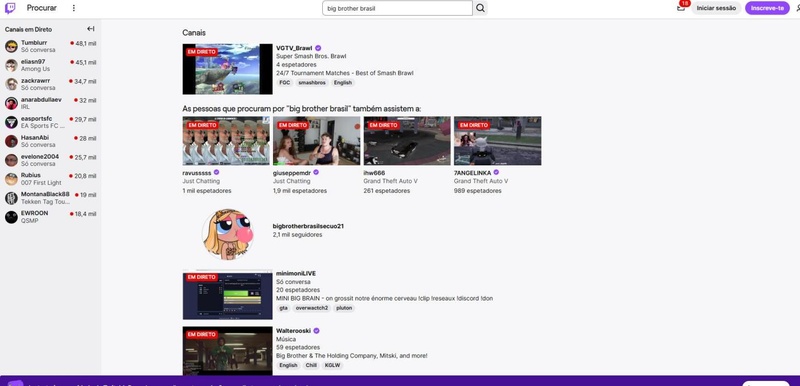
Task: Open VGTV_Brawl live stream thumbnail
Action: 228,69
